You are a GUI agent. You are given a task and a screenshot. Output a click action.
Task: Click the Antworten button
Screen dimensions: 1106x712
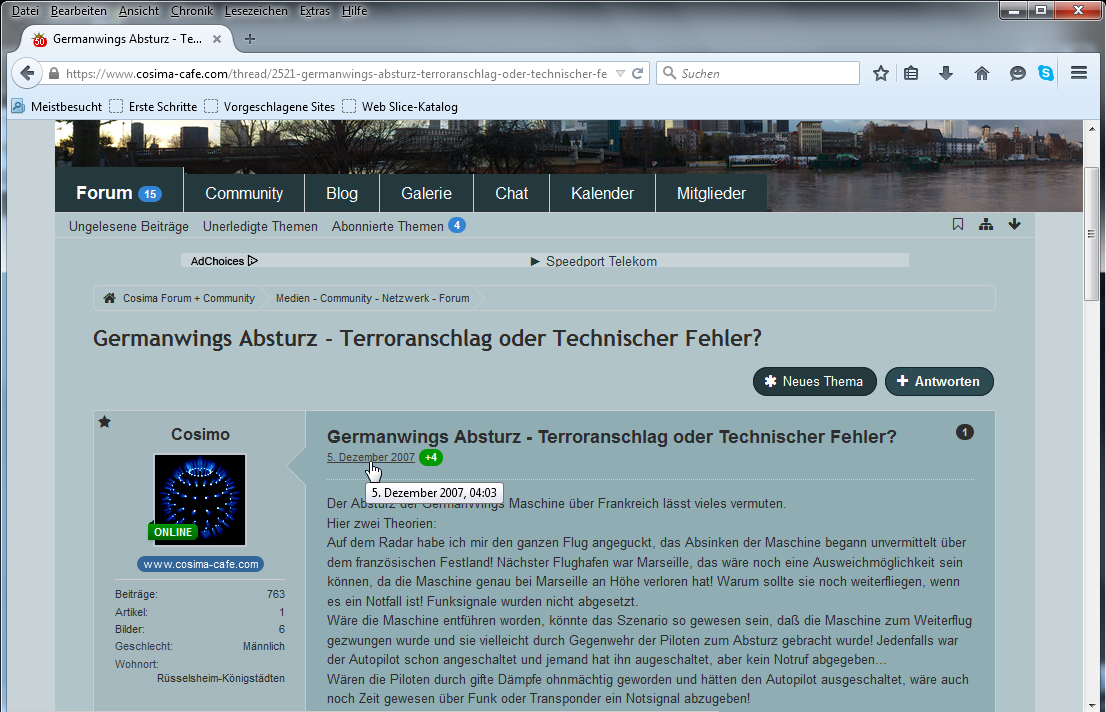pyautogui.click(x=939, y=381)
